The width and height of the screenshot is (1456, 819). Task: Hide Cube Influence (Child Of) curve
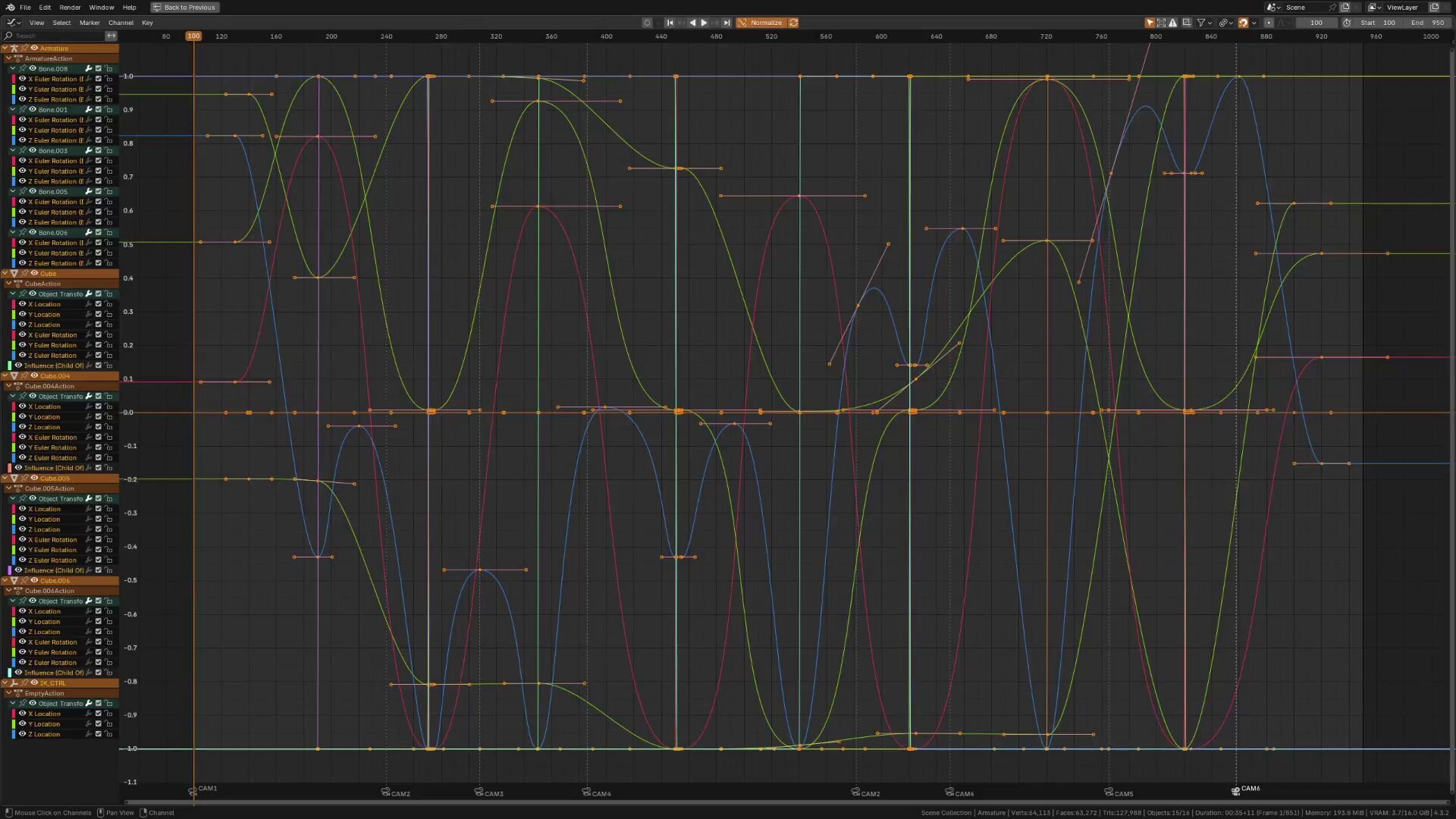pos(18,366)
